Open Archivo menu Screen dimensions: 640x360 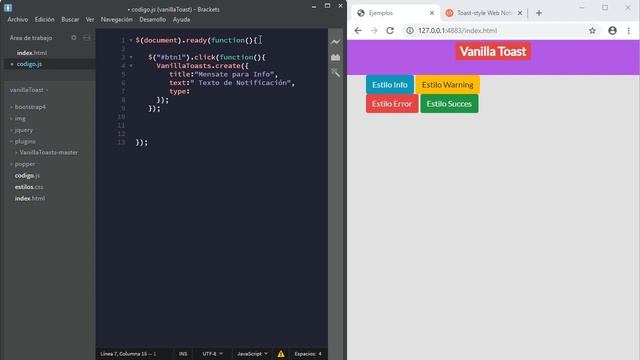point(18,20)
